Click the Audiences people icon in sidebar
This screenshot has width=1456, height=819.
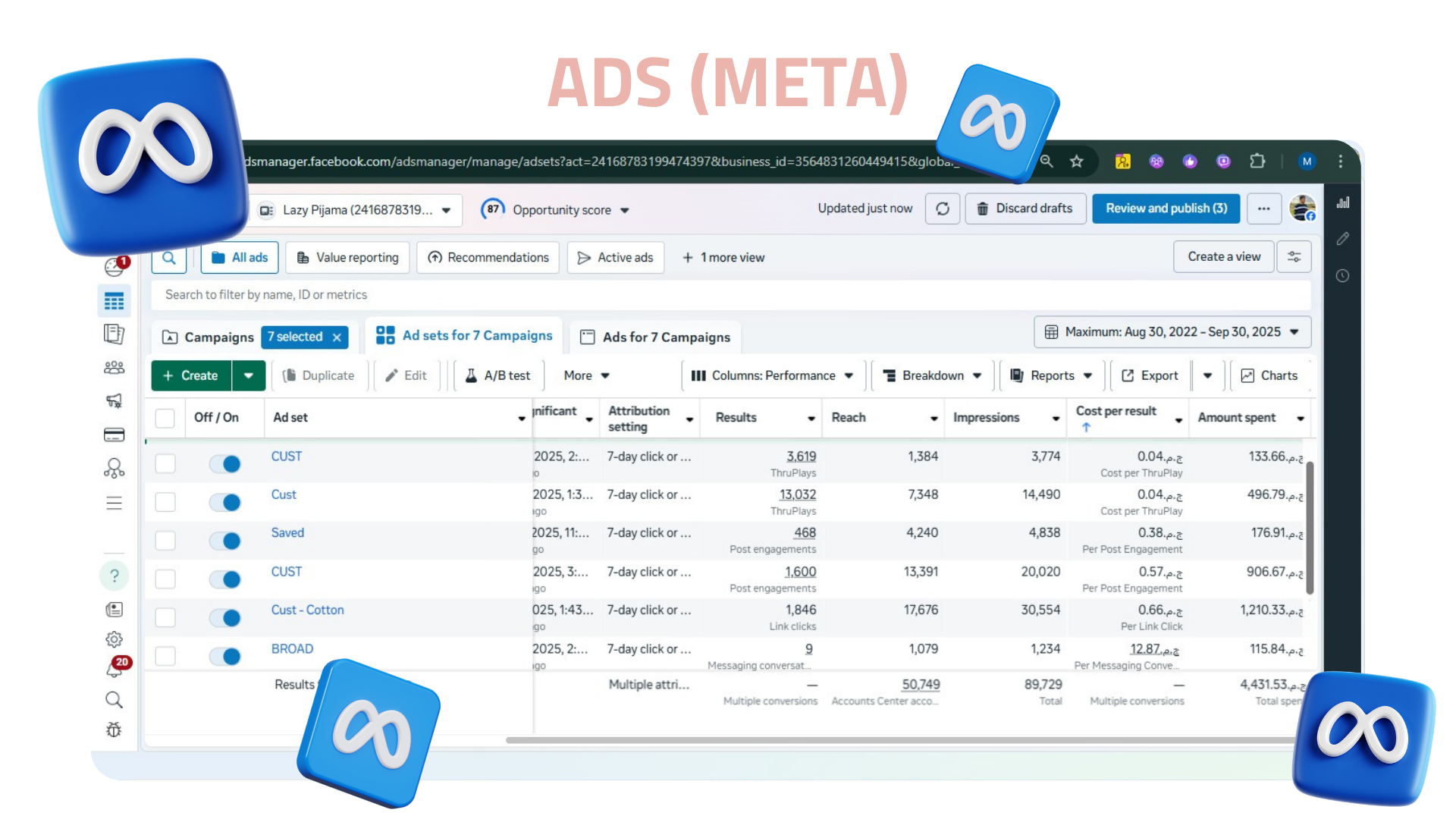tap(114, 368)
